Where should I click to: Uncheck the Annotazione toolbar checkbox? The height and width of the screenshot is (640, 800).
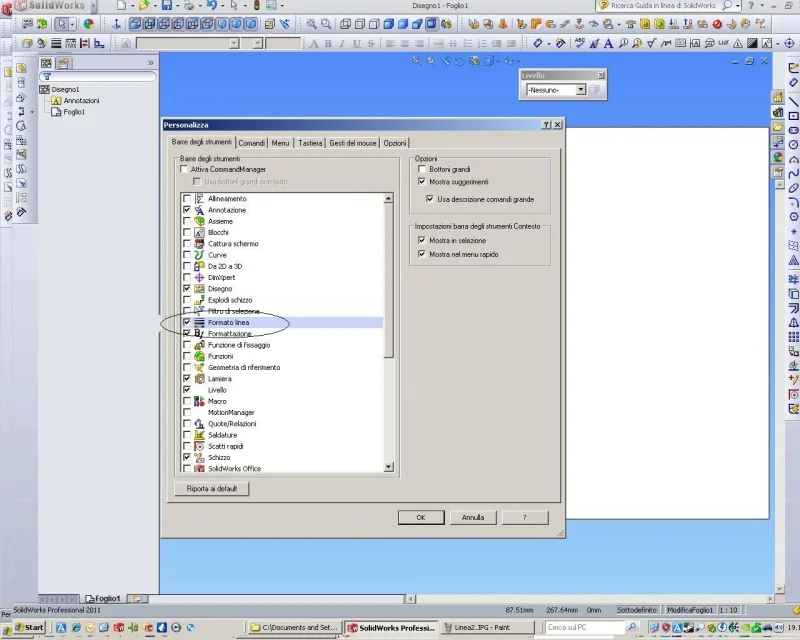(x=187, y=210)
